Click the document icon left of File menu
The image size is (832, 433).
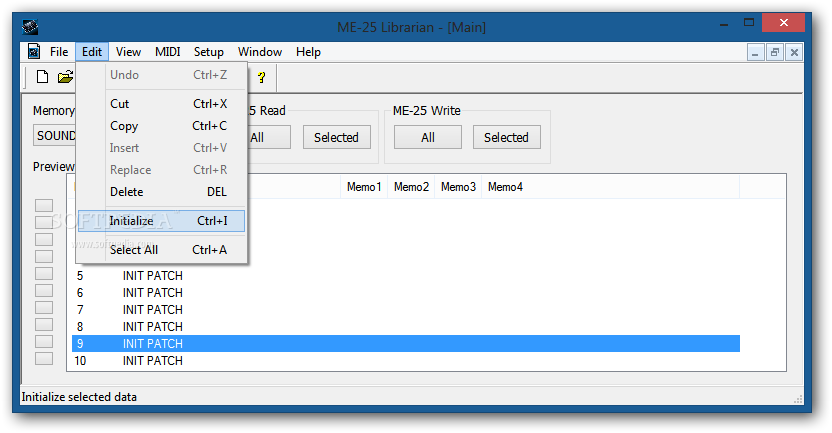34,52
